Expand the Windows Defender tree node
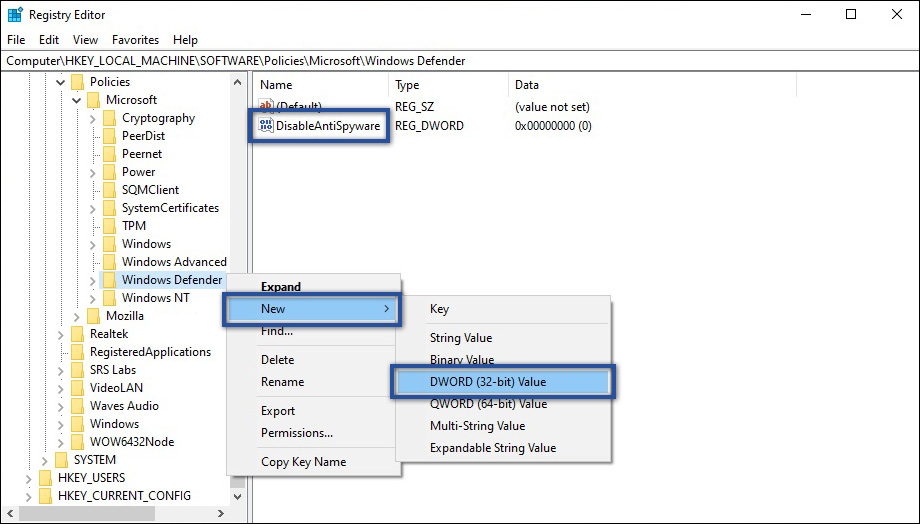This screenshot has width=920, height=524. pos(92,280)
